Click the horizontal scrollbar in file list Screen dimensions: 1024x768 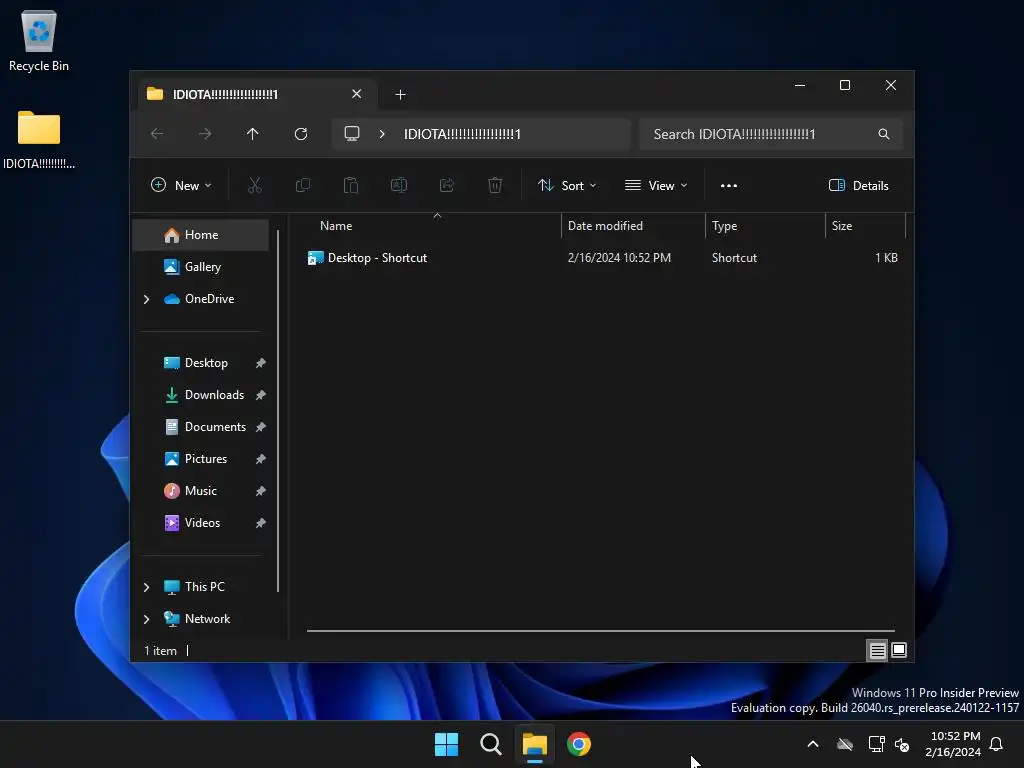coord(600,631)
